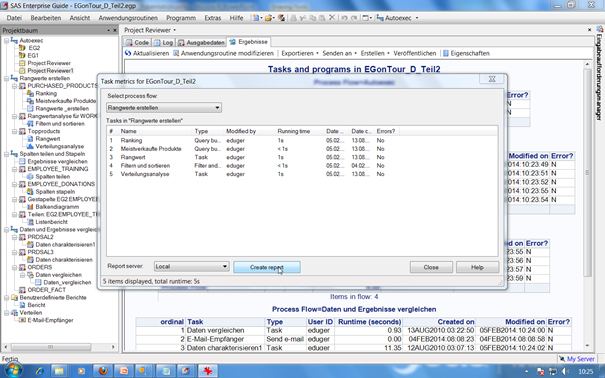Sort tasks list by Running time column header
605x378 pixels.
[x=299, y=131]
